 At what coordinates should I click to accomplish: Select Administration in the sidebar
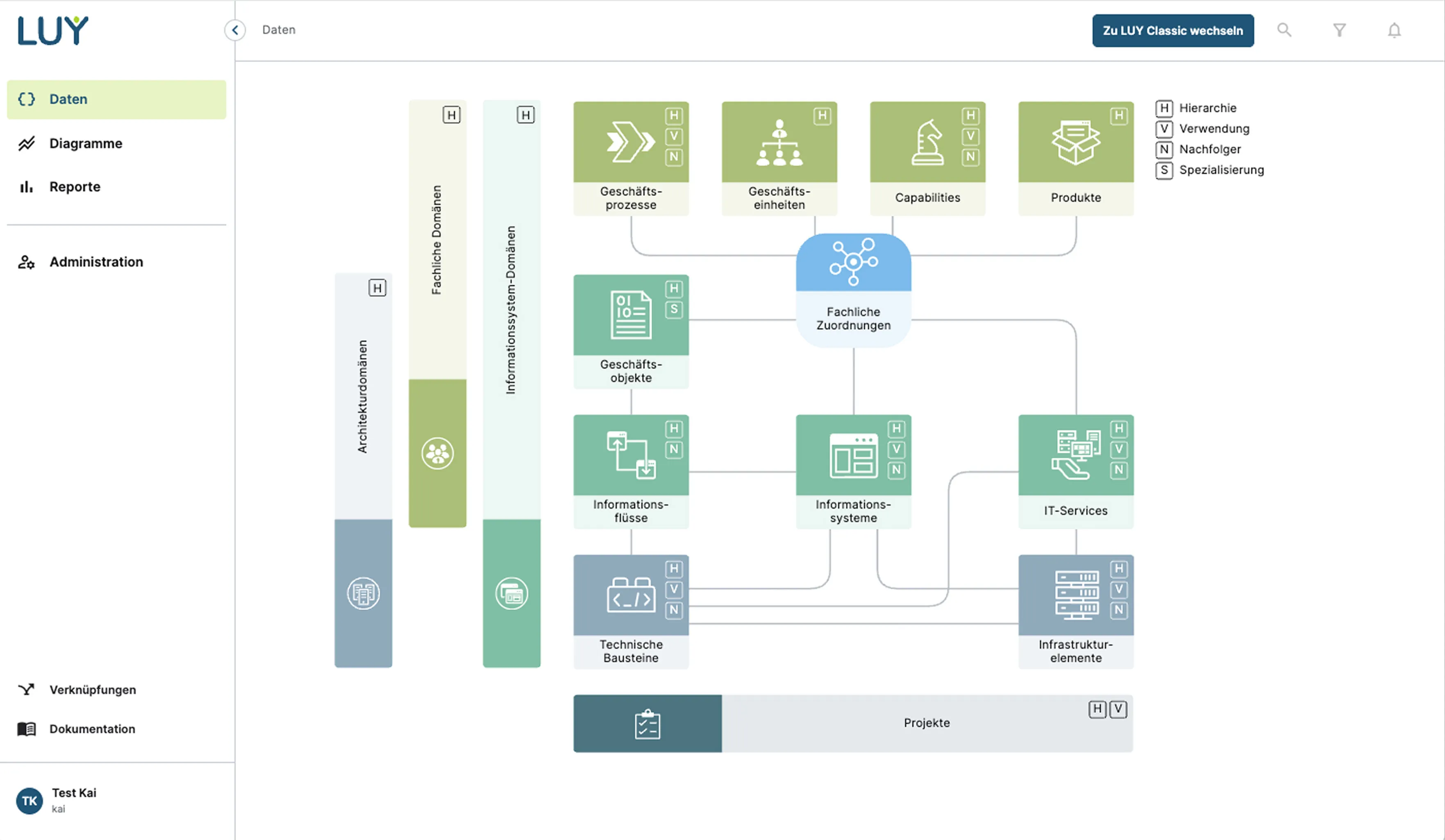(96, 261)
